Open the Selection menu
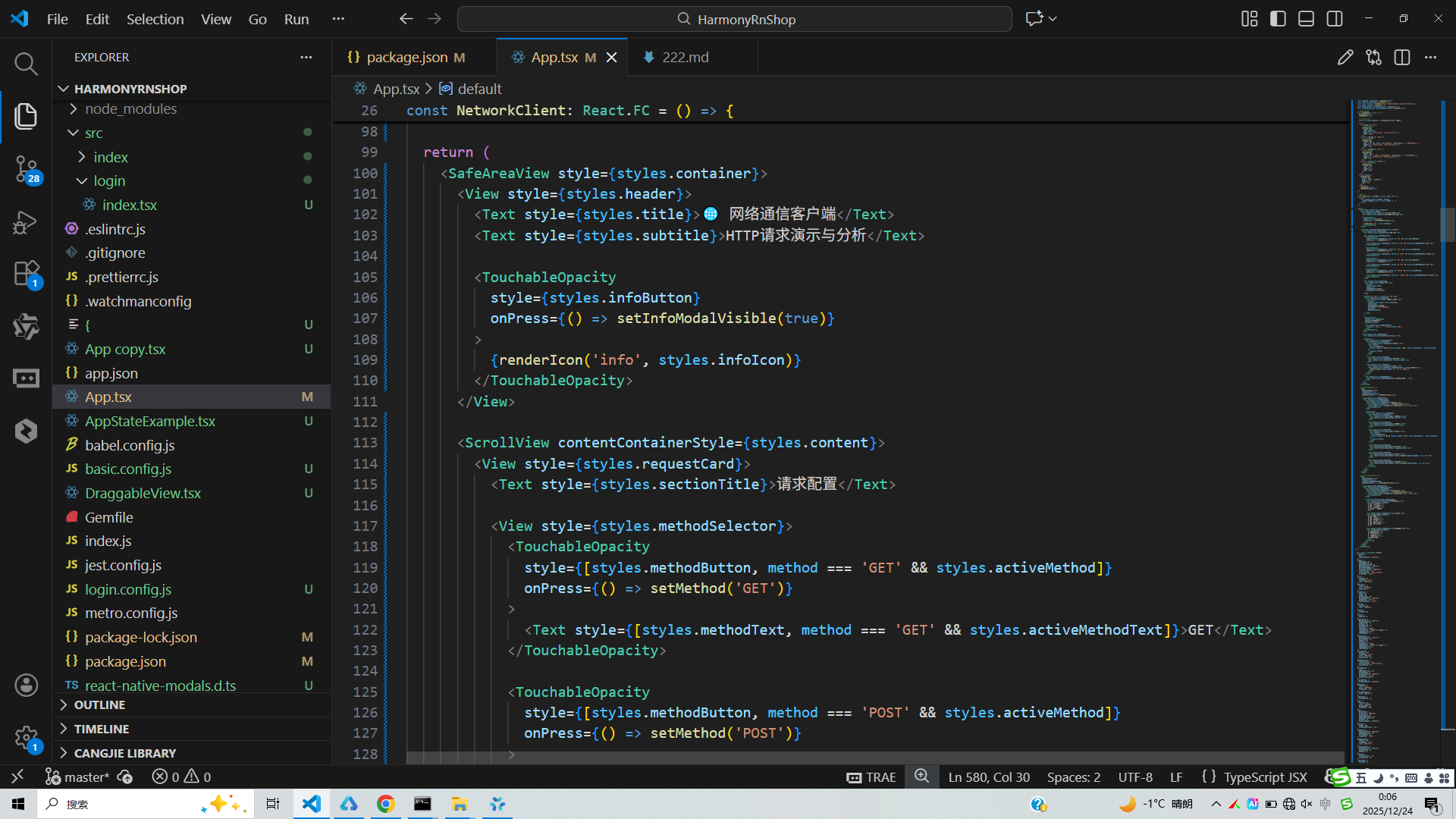Viewport: 1456px width, 819px height. pyautogui.click(x=155, y=19)
